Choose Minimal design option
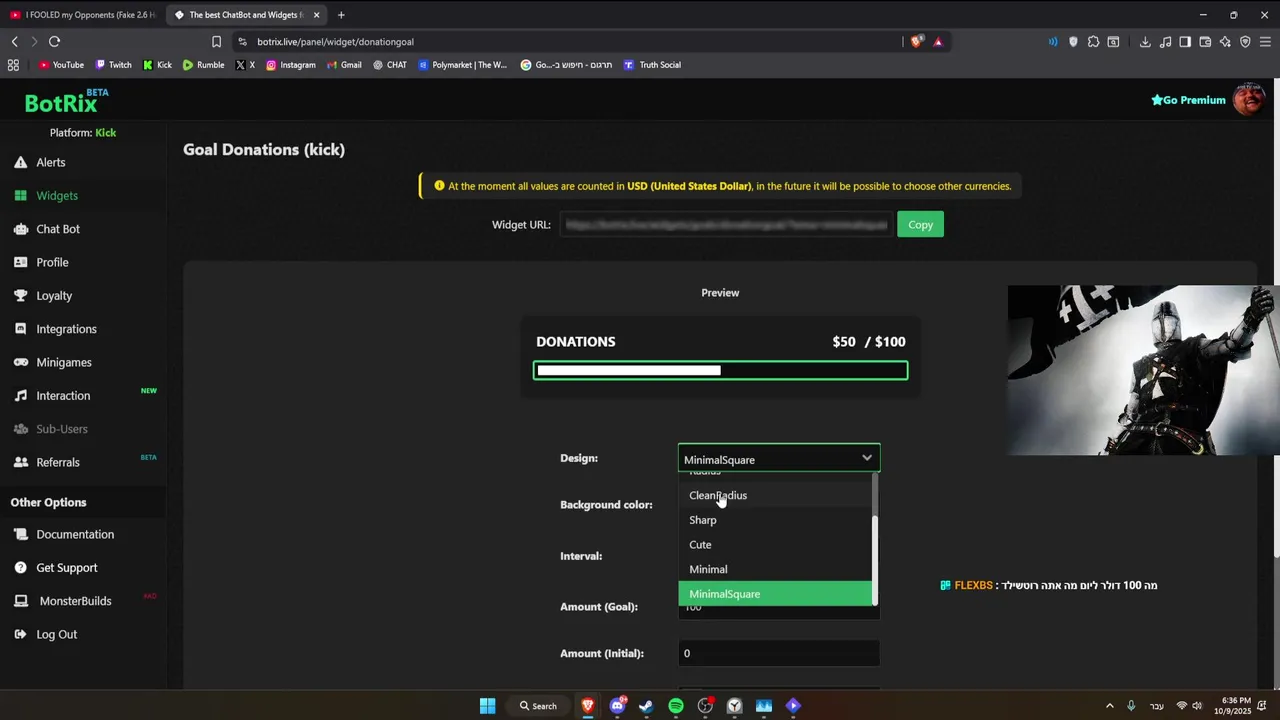Image resolution: width=1280 pixels, height=720 pixels. 775,569
